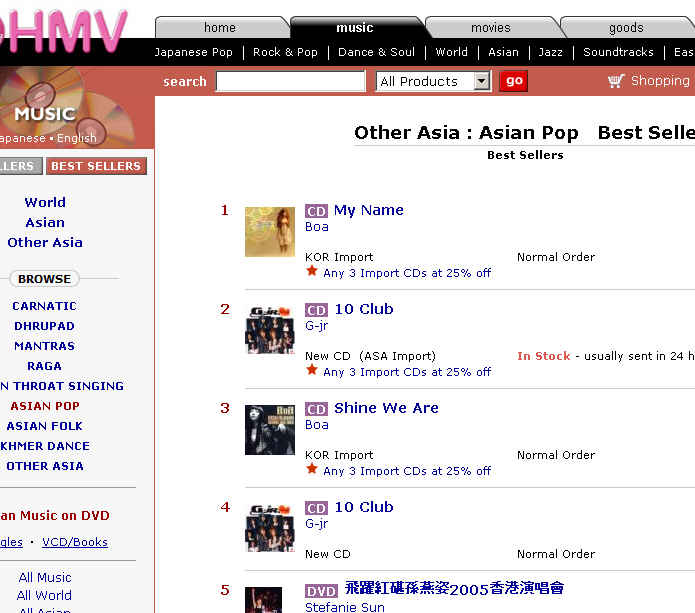Open 25% off offer under Shine We Are
Viewport: 695px width, 613px height.
[x=407, y=471]
